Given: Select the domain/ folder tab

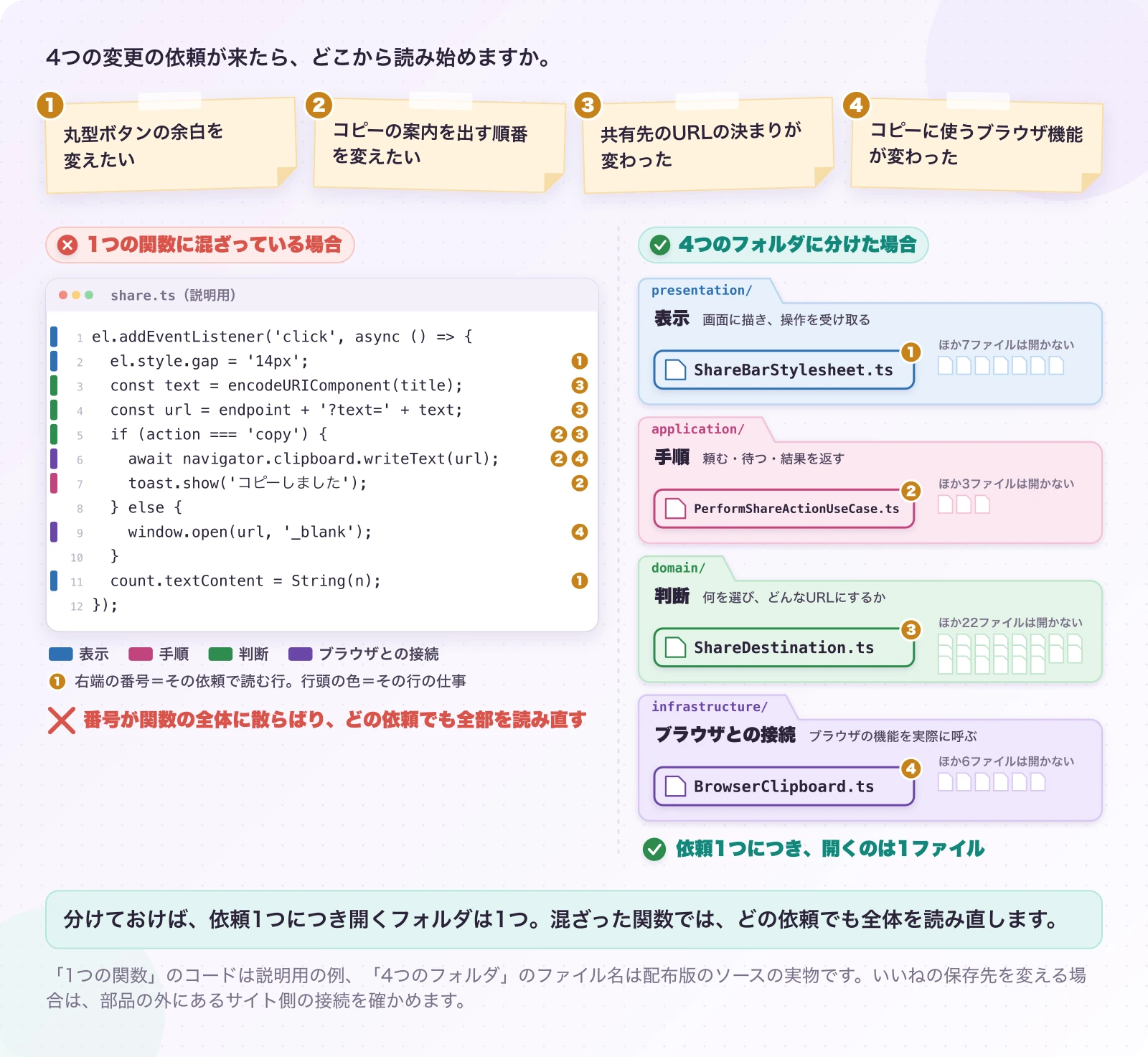Looking at the screenshot, I should [678, 568].
